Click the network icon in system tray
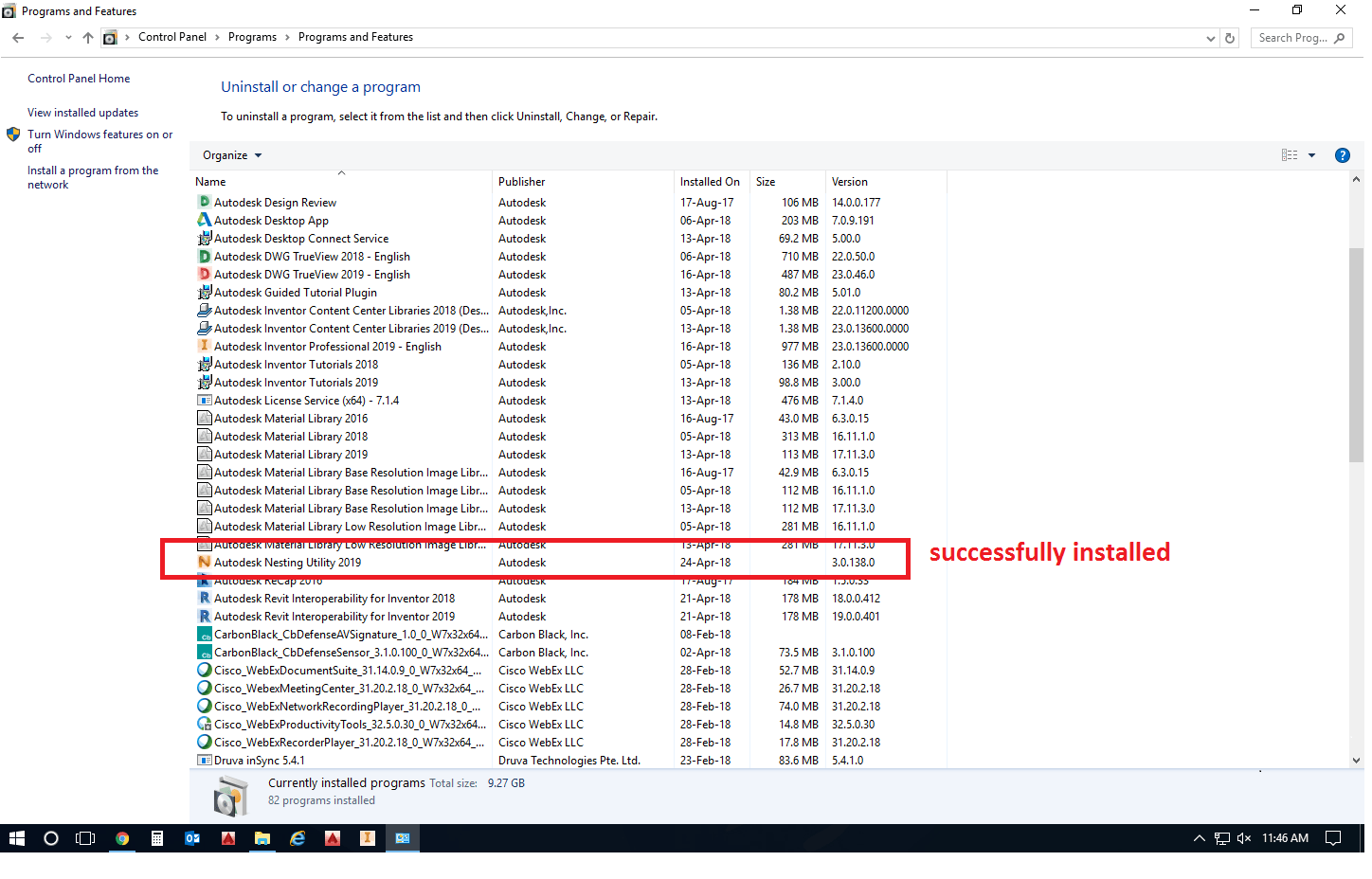This screenshot has height=879, width=1372. click(x=1222, y=838)
